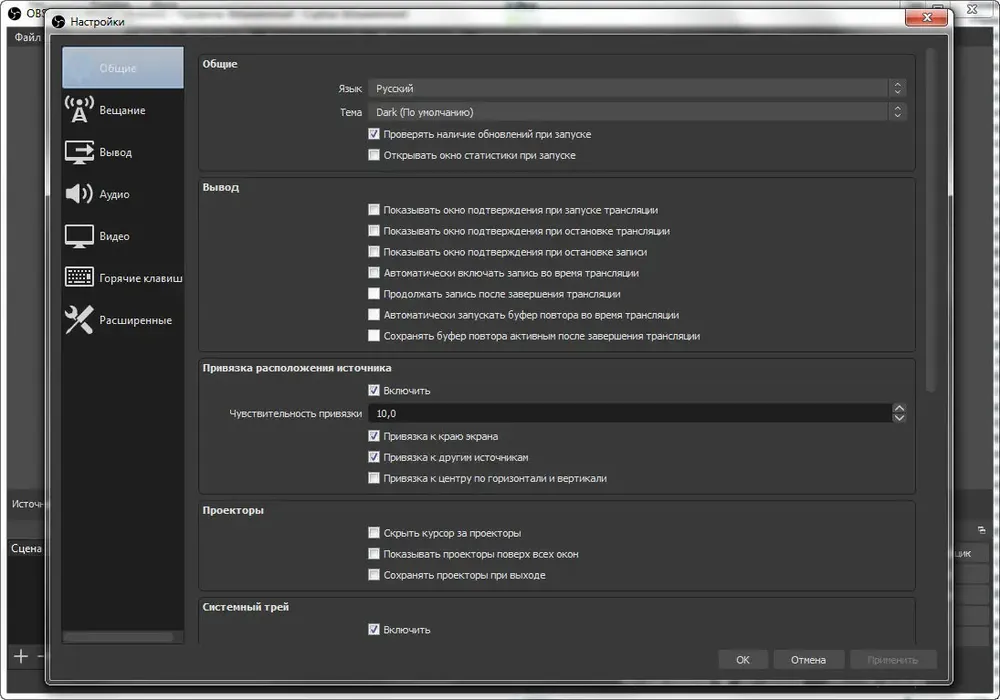Confirm settings with the OK button

(x=742, y=660)
